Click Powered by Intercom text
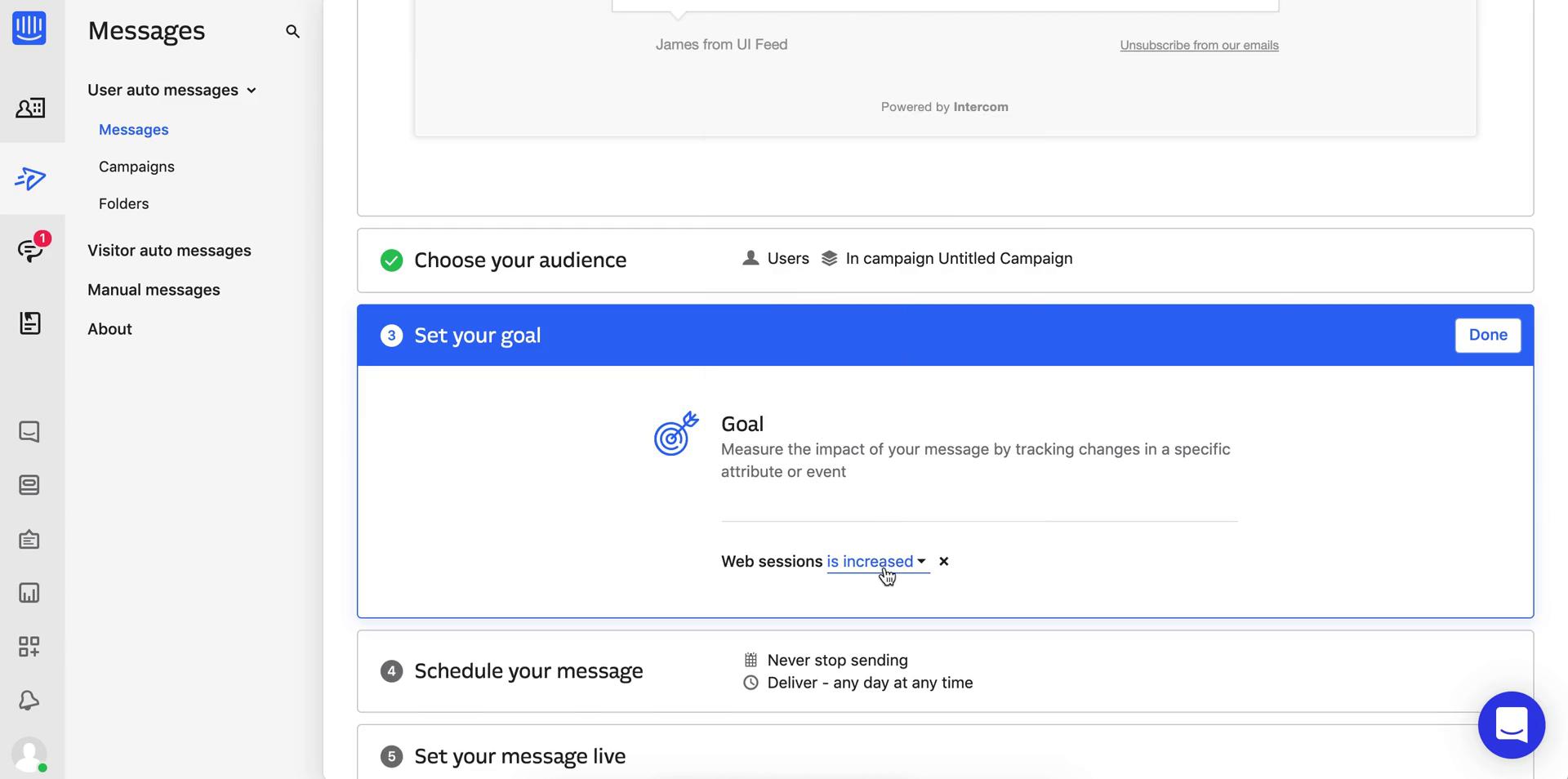The height and width of the screenshot is (779, 1568). 944,107
